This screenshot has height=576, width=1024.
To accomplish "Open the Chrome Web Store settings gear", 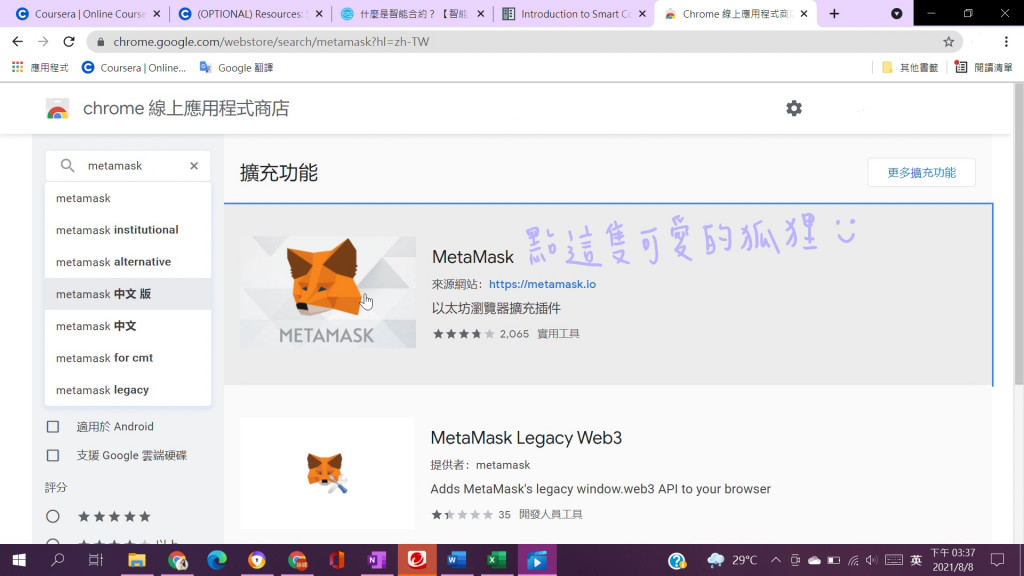I will pyautogui.click(x=793, y=108).
